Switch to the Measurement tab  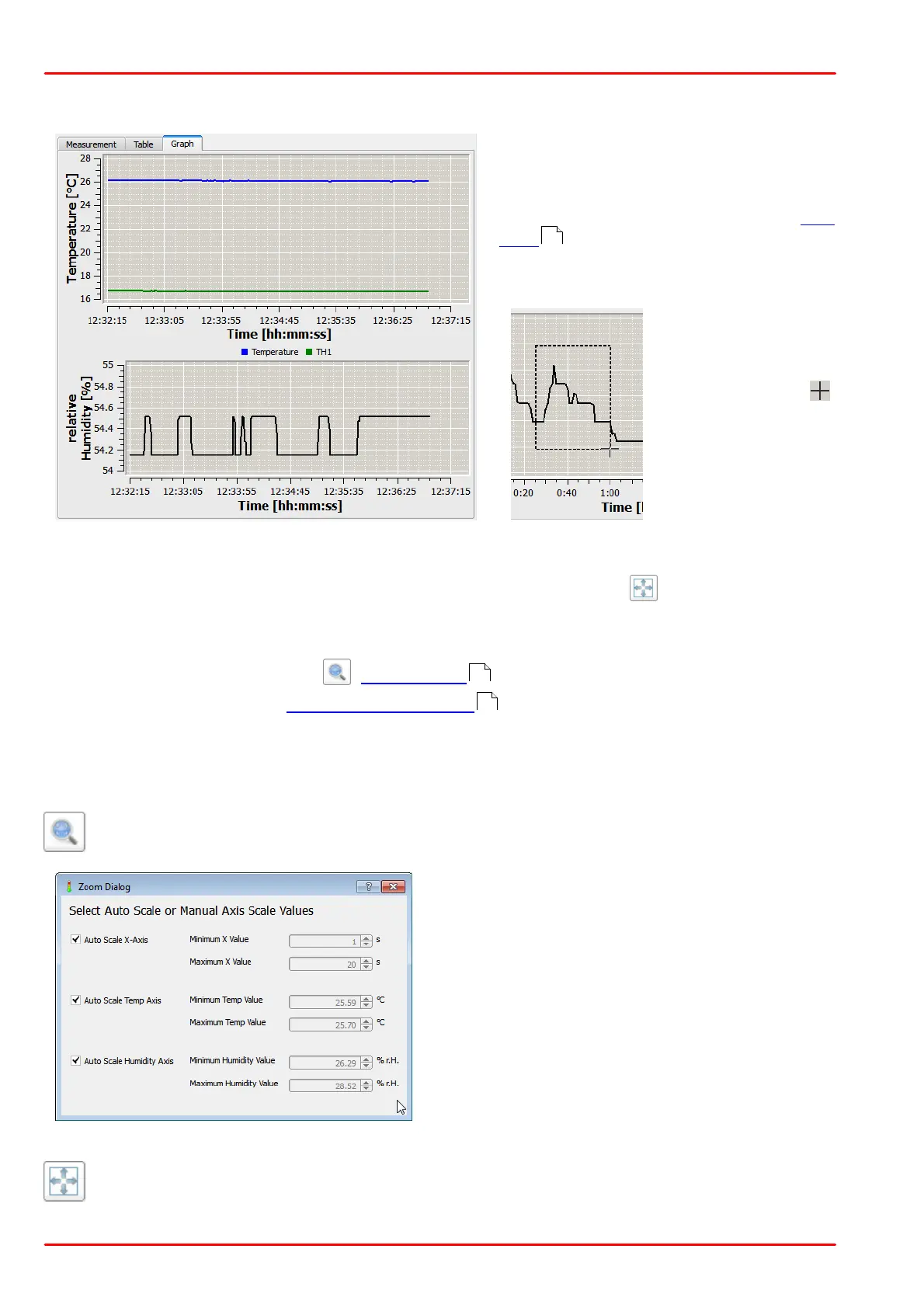pyautogui.click(x=91, y=144)
